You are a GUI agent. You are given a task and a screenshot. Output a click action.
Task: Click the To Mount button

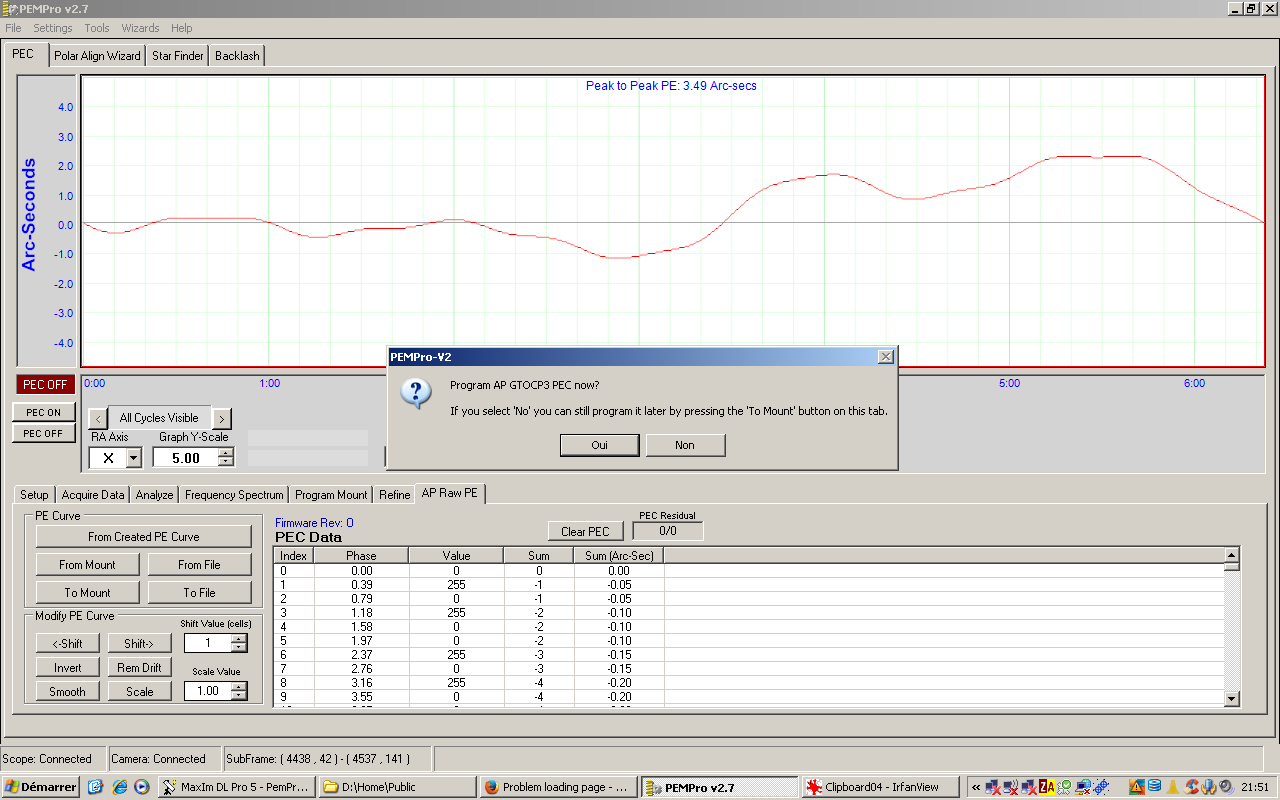click(x=87, y=593)
